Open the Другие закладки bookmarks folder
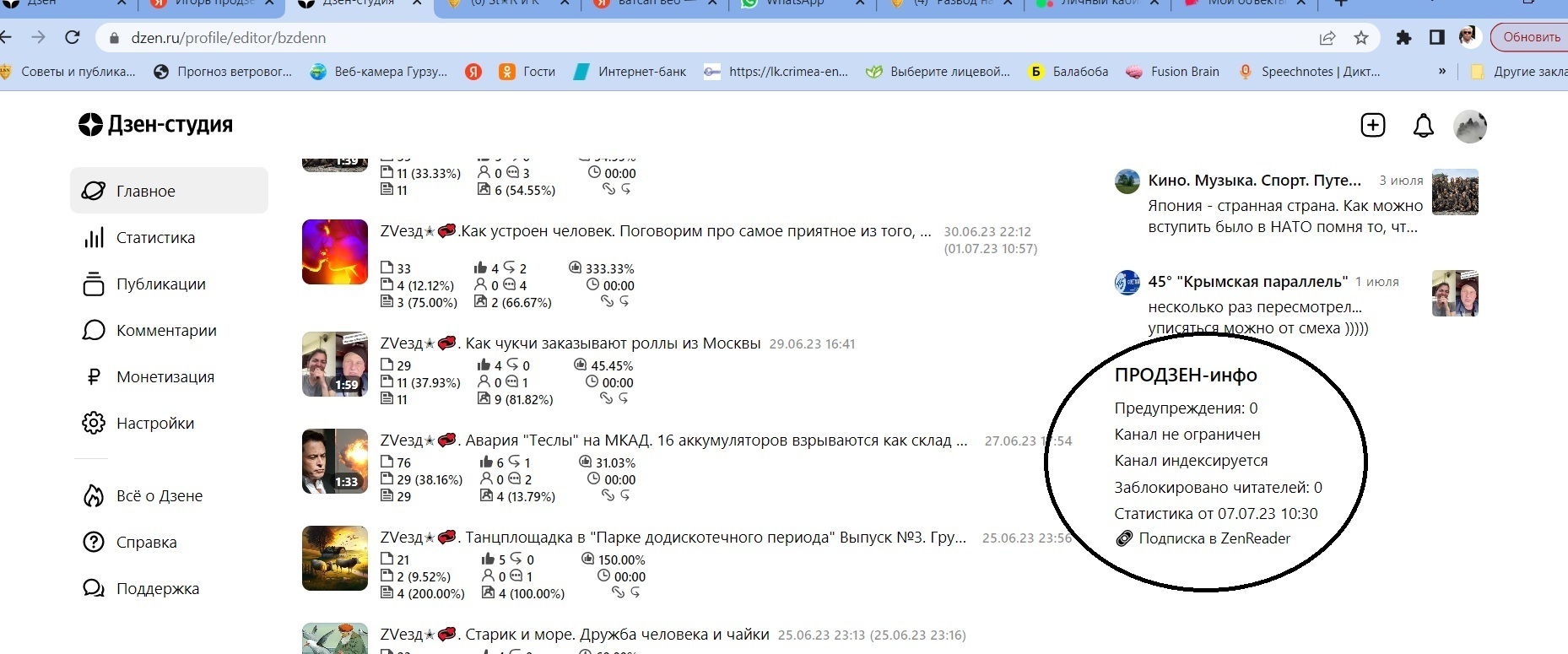This screenshot has height=654, width=1568. (x=1519, y=72)
